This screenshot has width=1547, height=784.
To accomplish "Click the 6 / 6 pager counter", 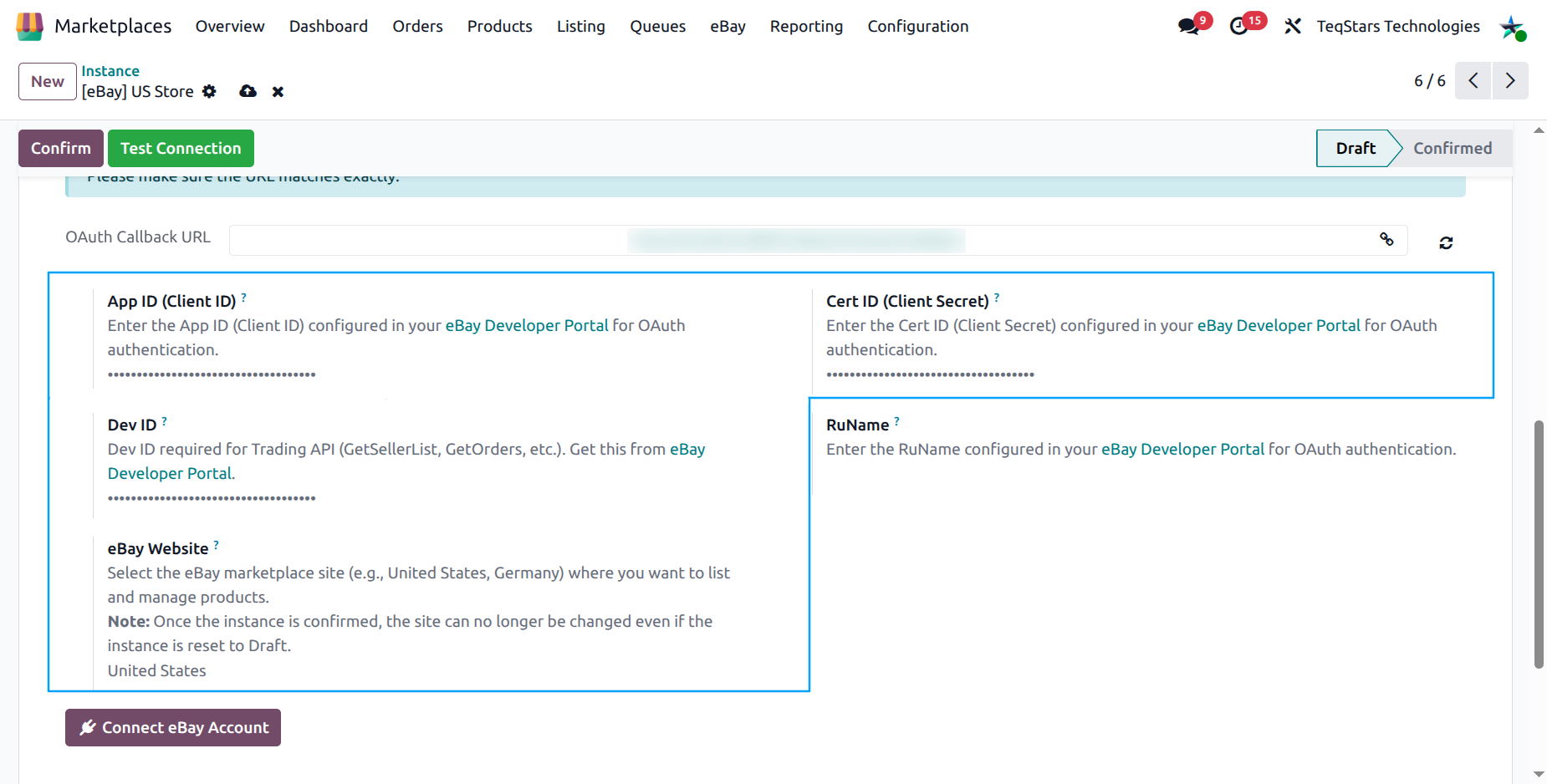I will 1429,81.
